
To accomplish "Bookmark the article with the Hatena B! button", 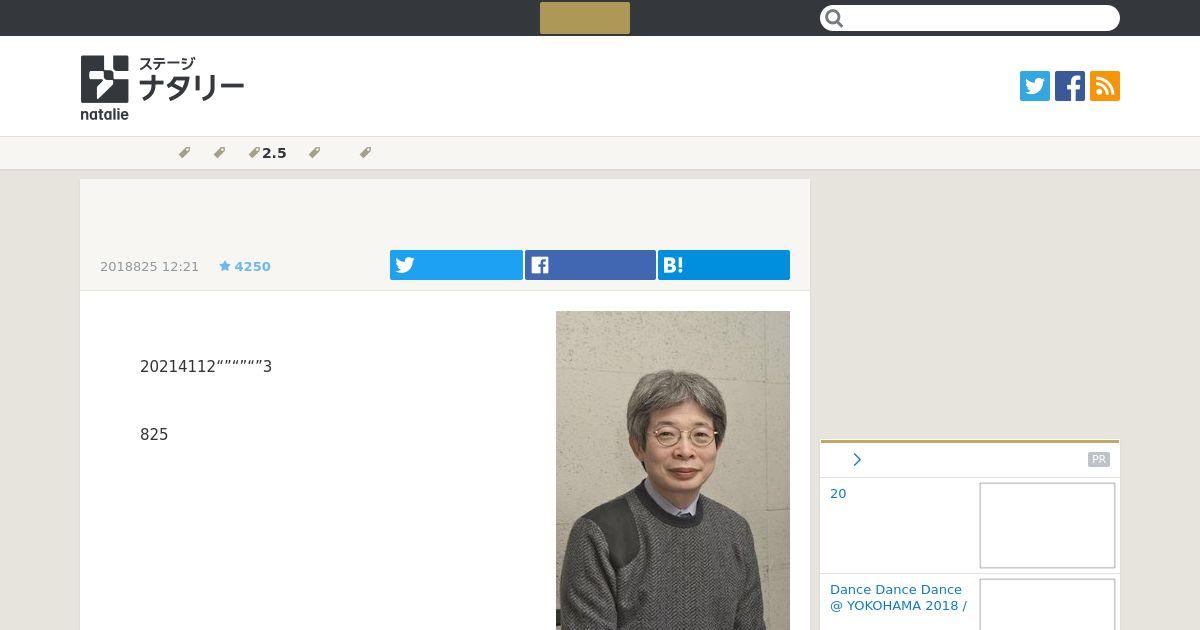I will coord(724,265).
